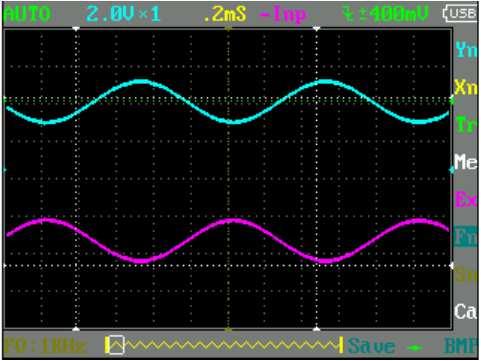The width and height of the screenshot is (481, 361).
Task: Open the Ca calibration menu entry
Action: point(466,312)
